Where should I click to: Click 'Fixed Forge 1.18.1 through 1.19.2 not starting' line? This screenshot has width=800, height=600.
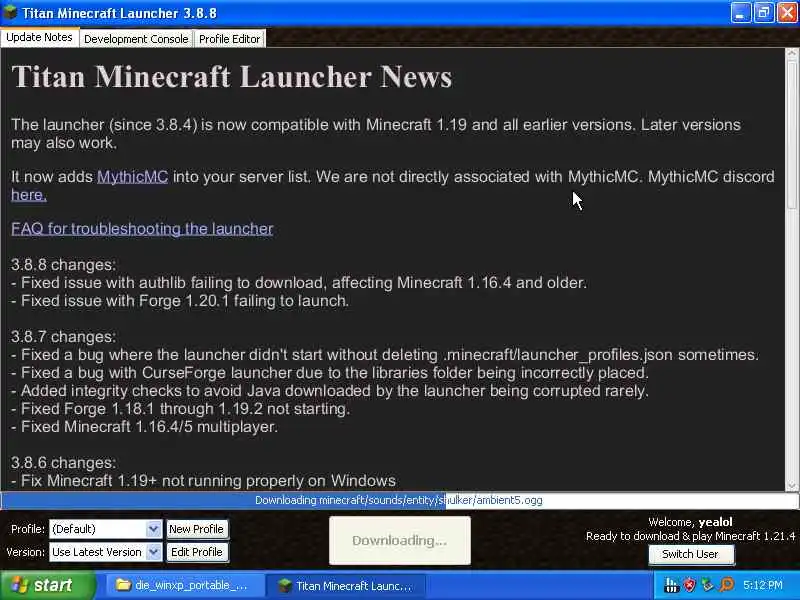pyautogui.click(x=181, y=409)
